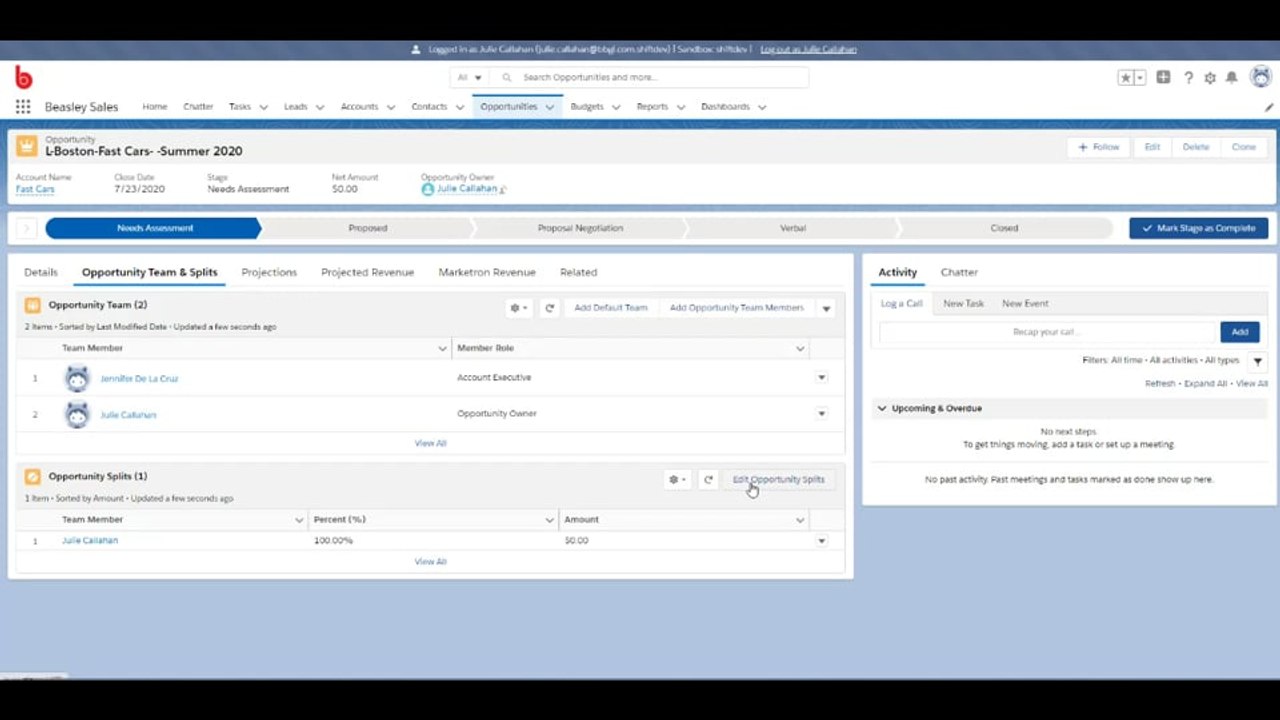The width and height of the screenshot is (1280, 720).
Task: Go to the Home nav tab
Action: [x=155, y=107]
